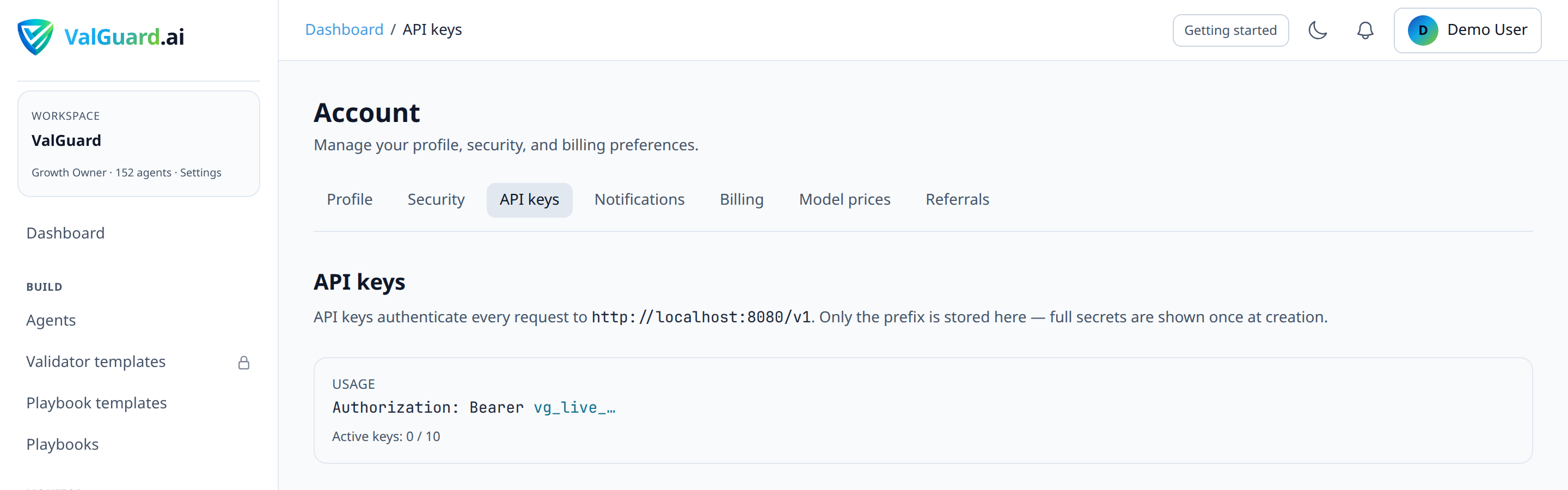Click the API keys section heading

[359, 282]
